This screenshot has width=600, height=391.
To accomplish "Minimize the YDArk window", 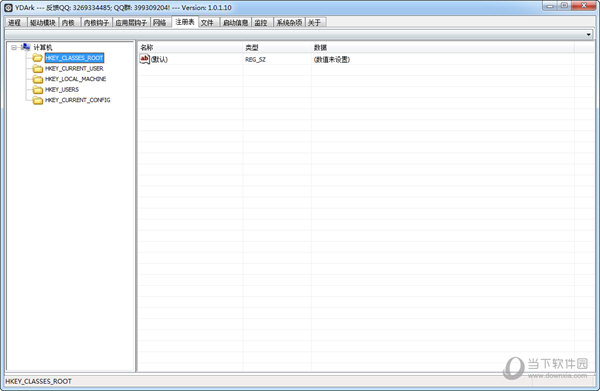I will click(550, 6).
